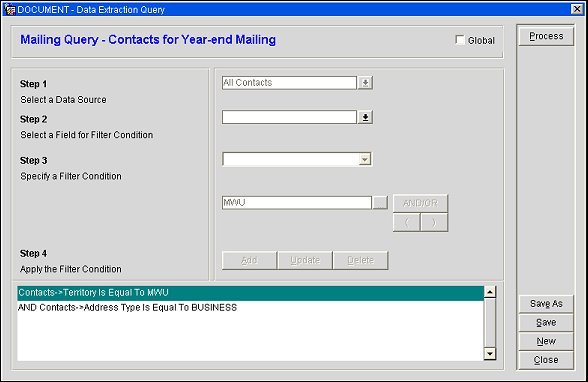Open the Step 2 filter field dropdown arrow
The width and height of the screenshot is (588, 382).
365,117
